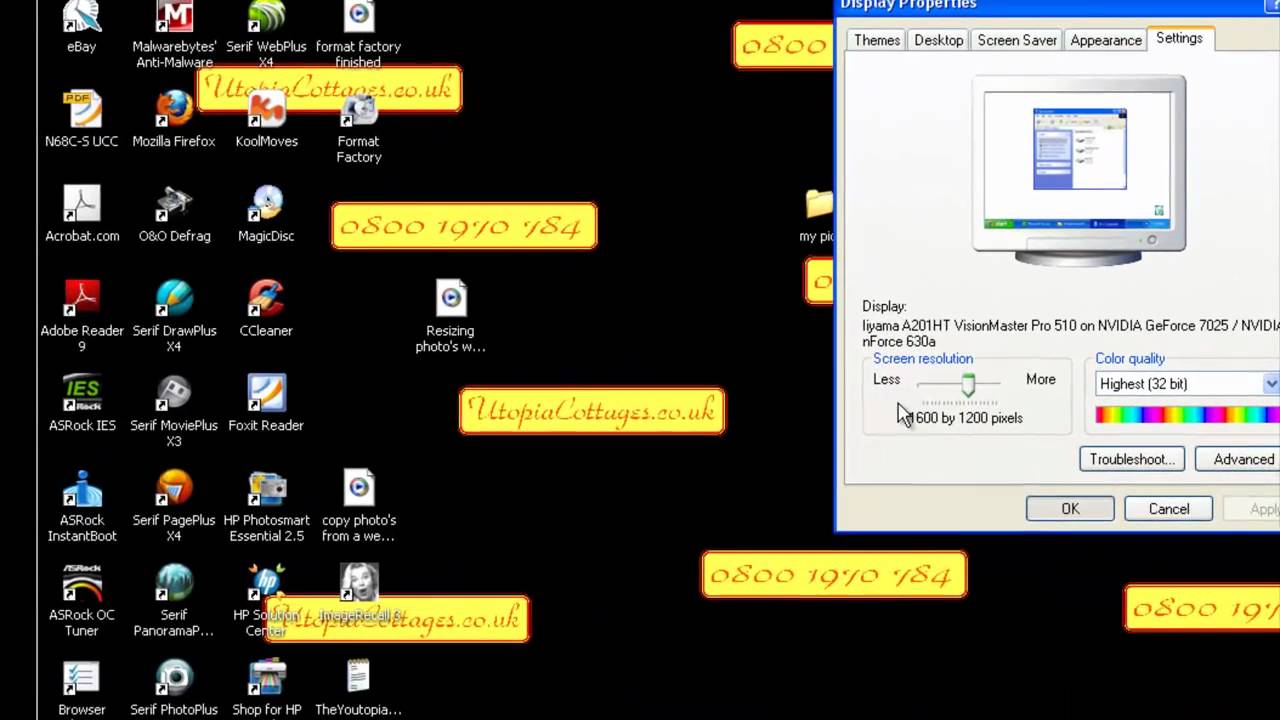Viewport: 1280px width, 720px height.
Task: Select the format factory finished file
Action: click(358, 34)
